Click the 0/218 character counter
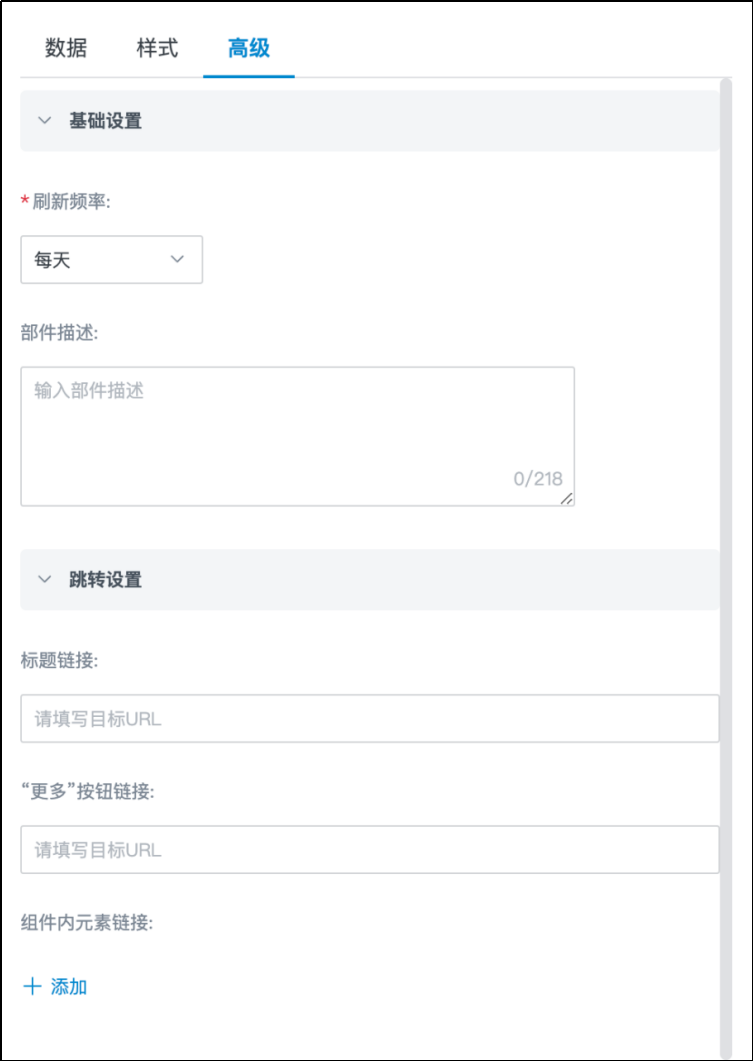Viewport: 753px width, 1061px height. tap(538, 478)
